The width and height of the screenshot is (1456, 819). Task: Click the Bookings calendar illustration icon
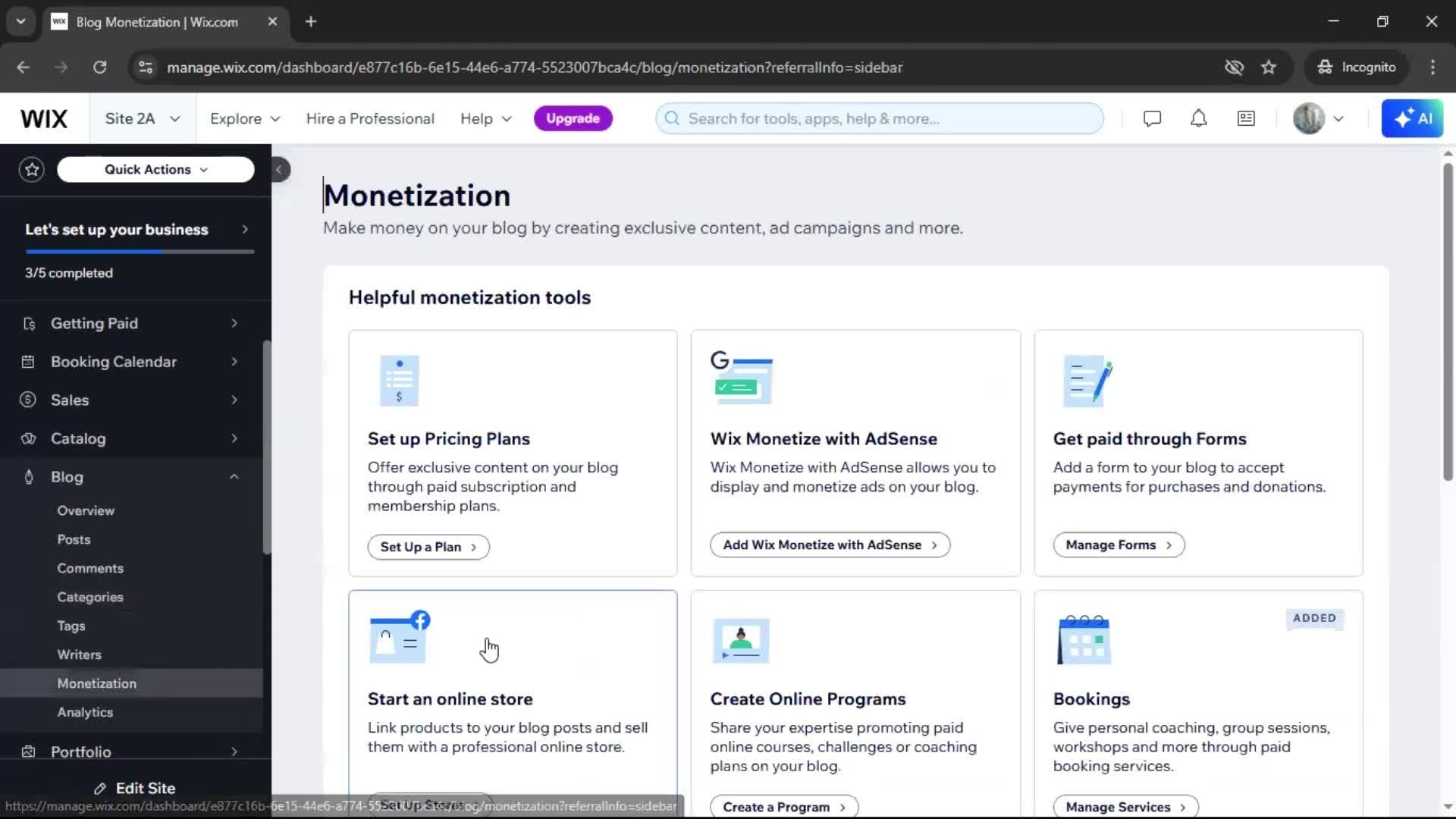pos(1084,639)
